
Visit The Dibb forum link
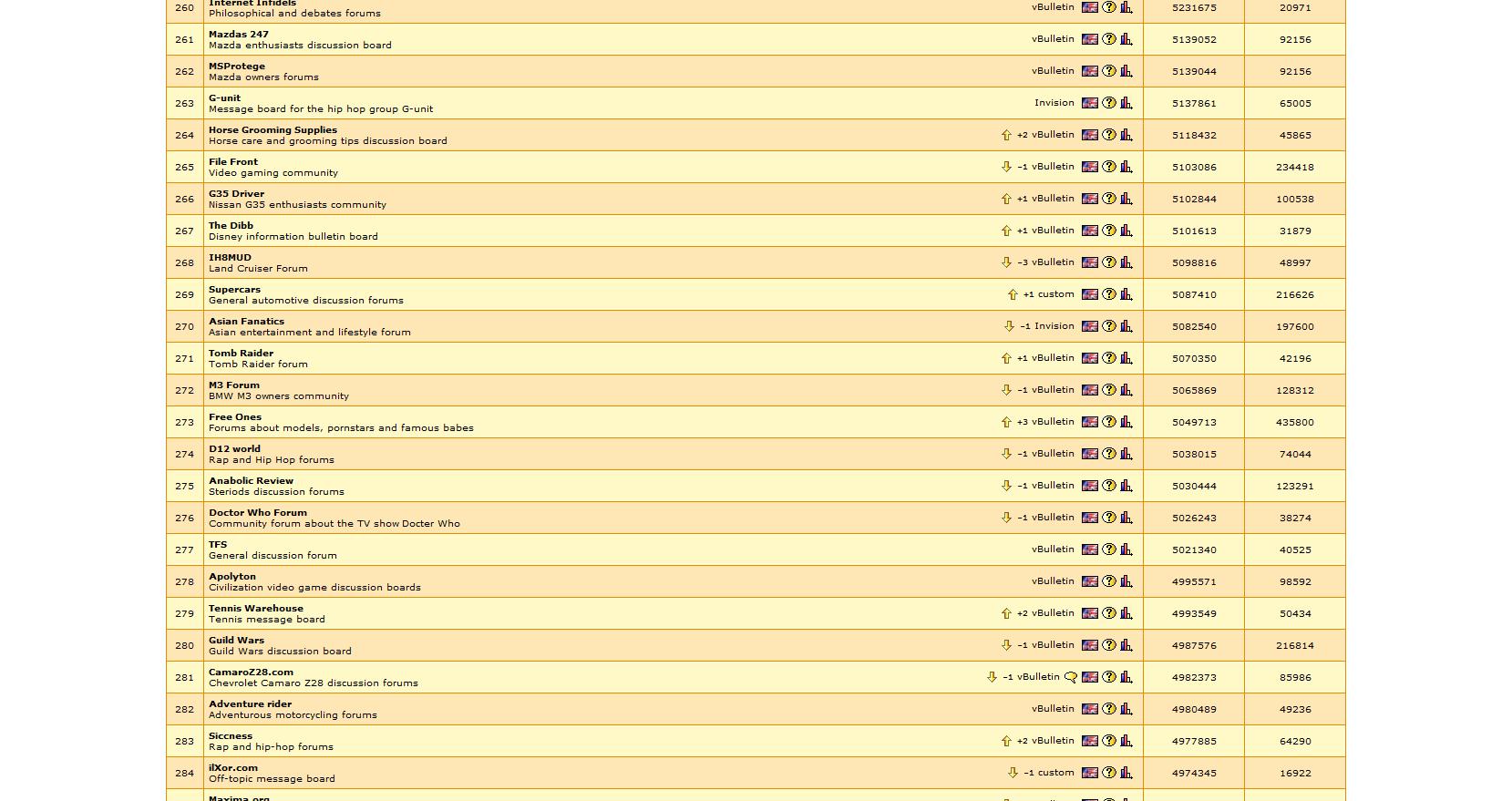click(231, 225)
